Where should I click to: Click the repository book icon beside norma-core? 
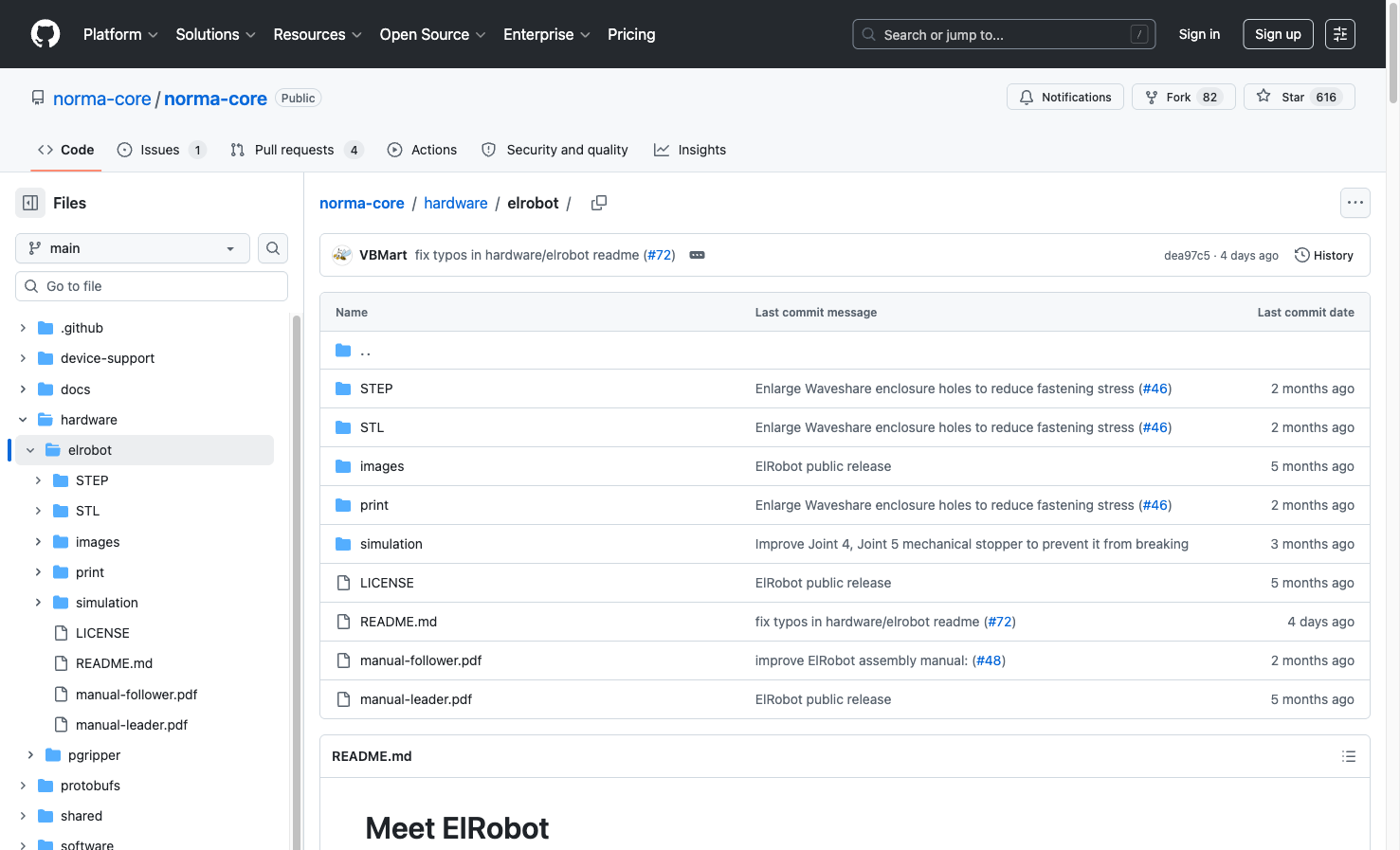point(38,98)
